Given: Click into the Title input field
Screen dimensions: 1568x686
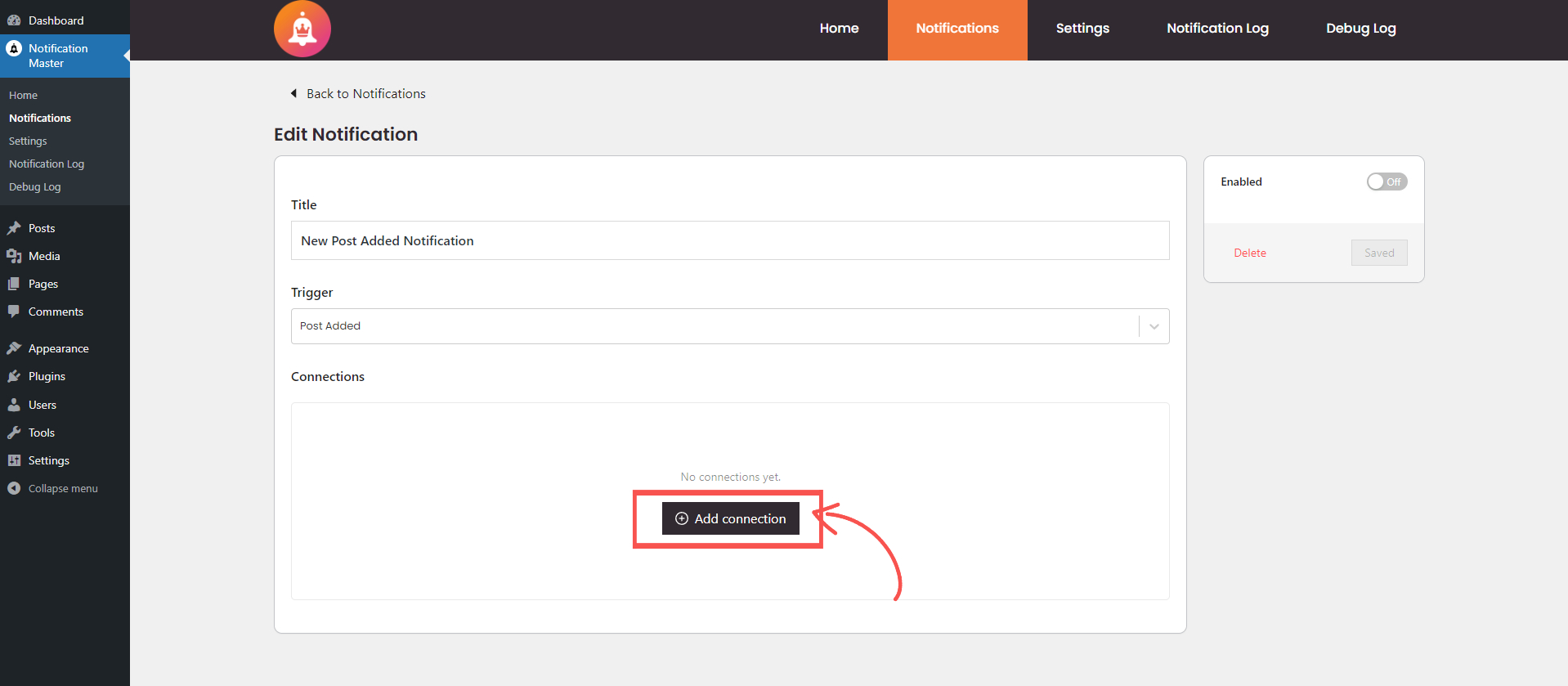Looking at the screenshot, I should coord(730,240).
